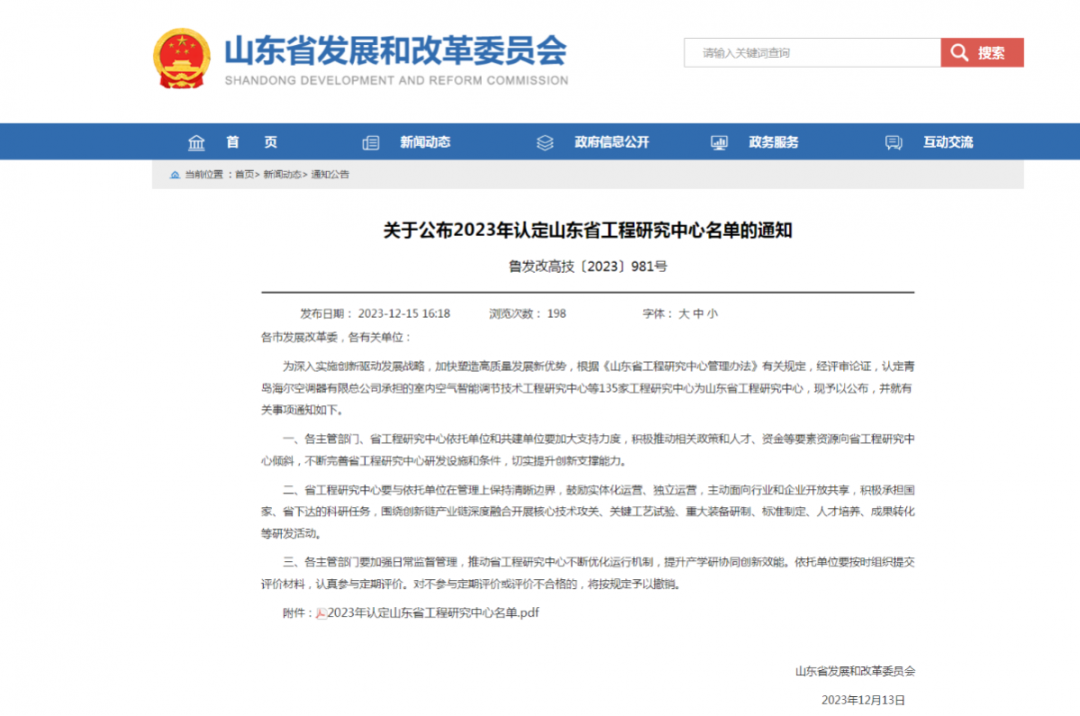This screenshot has height=716, width=1080.
Task: Download 2023年认定山东省工程研究中心名单.pdf attachment
Action: [x=433, y=613]
